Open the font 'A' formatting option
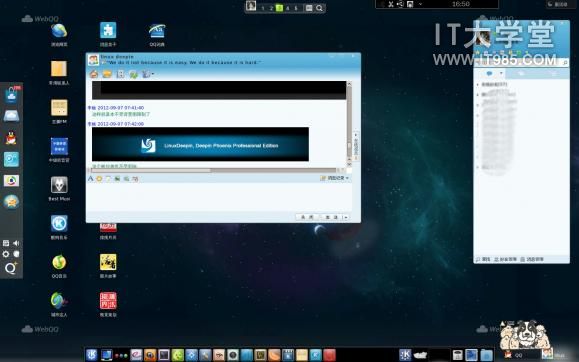Screen dimensions: 579x362 pyautogui.click(x=90, y=179)
